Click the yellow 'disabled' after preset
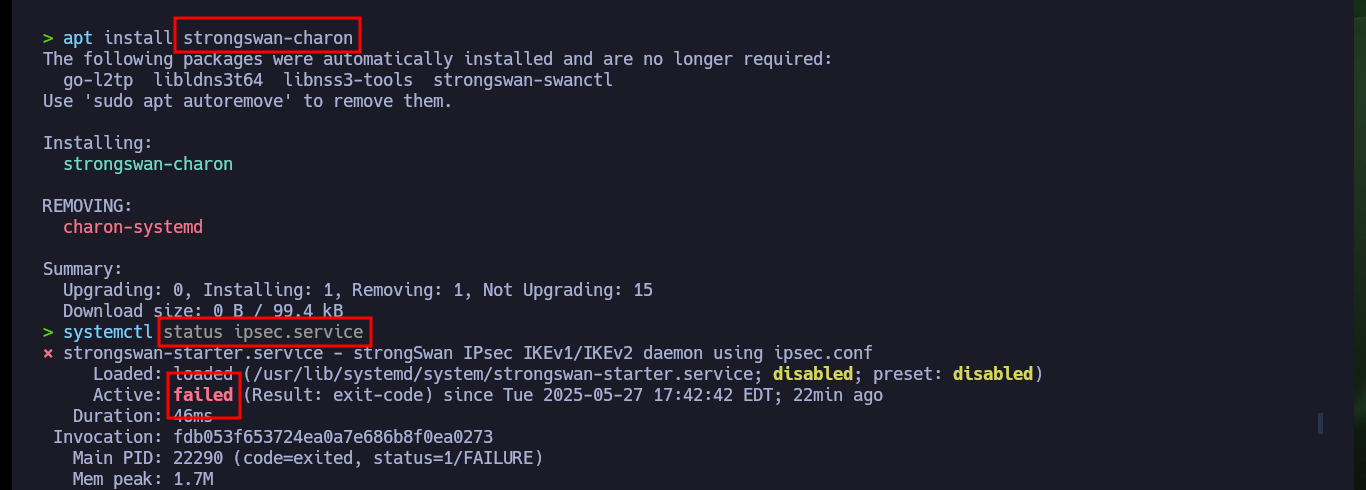Image resolution: width=1366 pixels, height=490 pixels. 993,374
